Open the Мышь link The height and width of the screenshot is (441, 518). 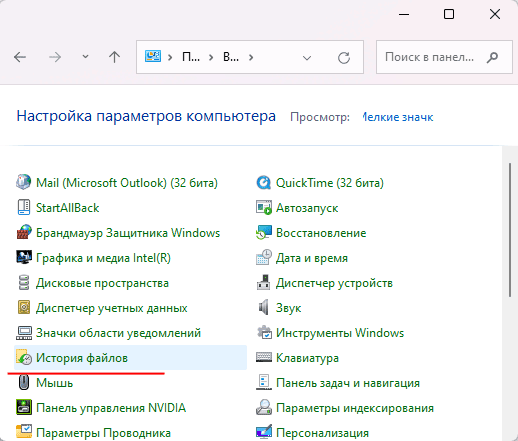[54, 383]
